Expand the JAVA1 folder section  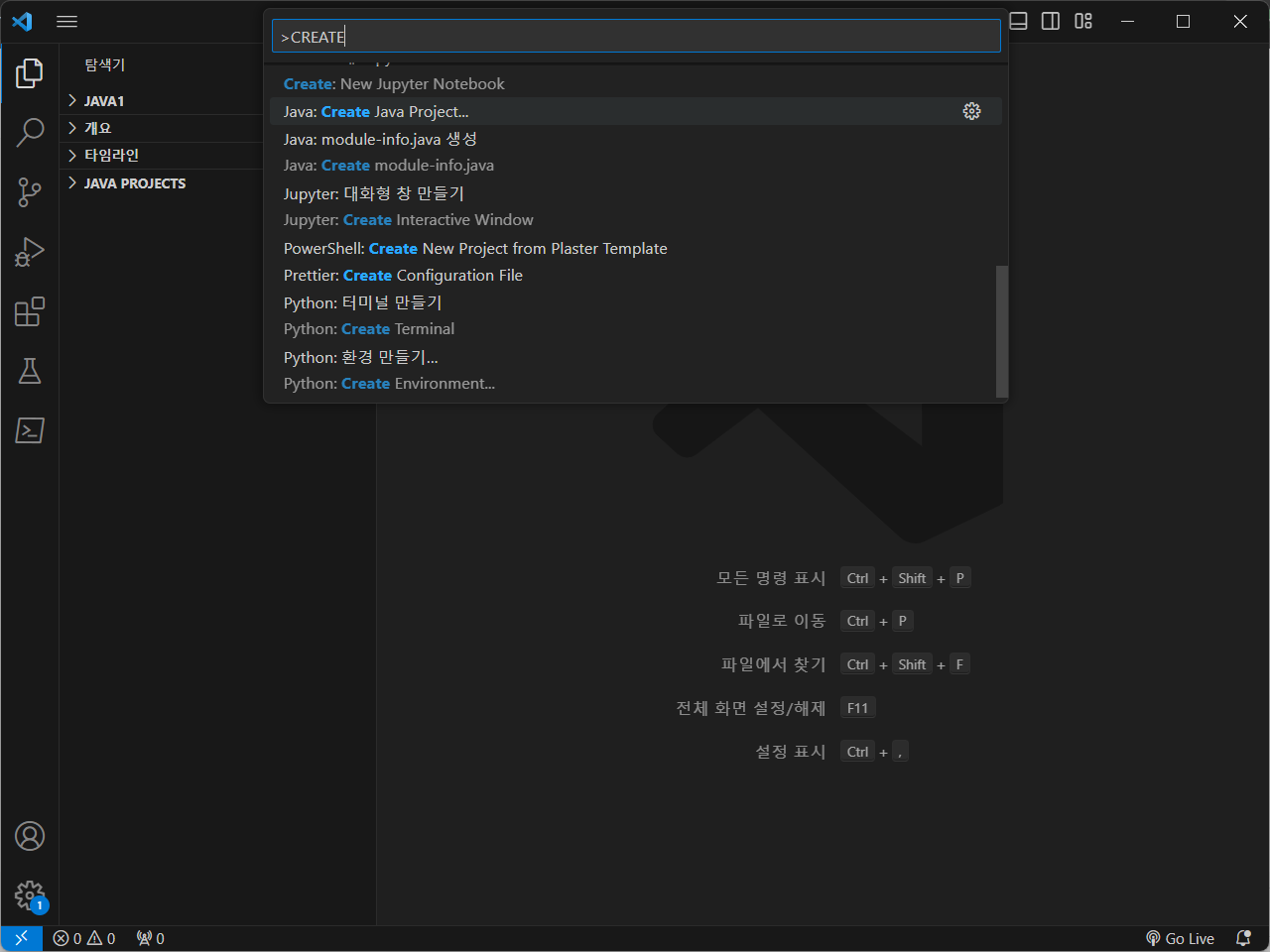(x=161, y=100)
